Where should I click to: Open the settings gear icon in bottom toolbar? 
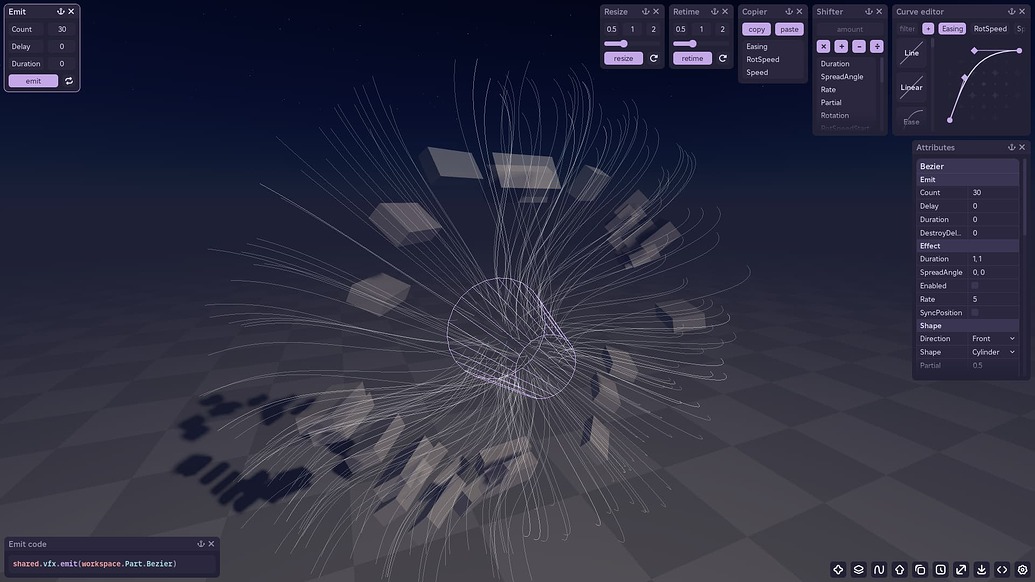[x=1020, y=568]
